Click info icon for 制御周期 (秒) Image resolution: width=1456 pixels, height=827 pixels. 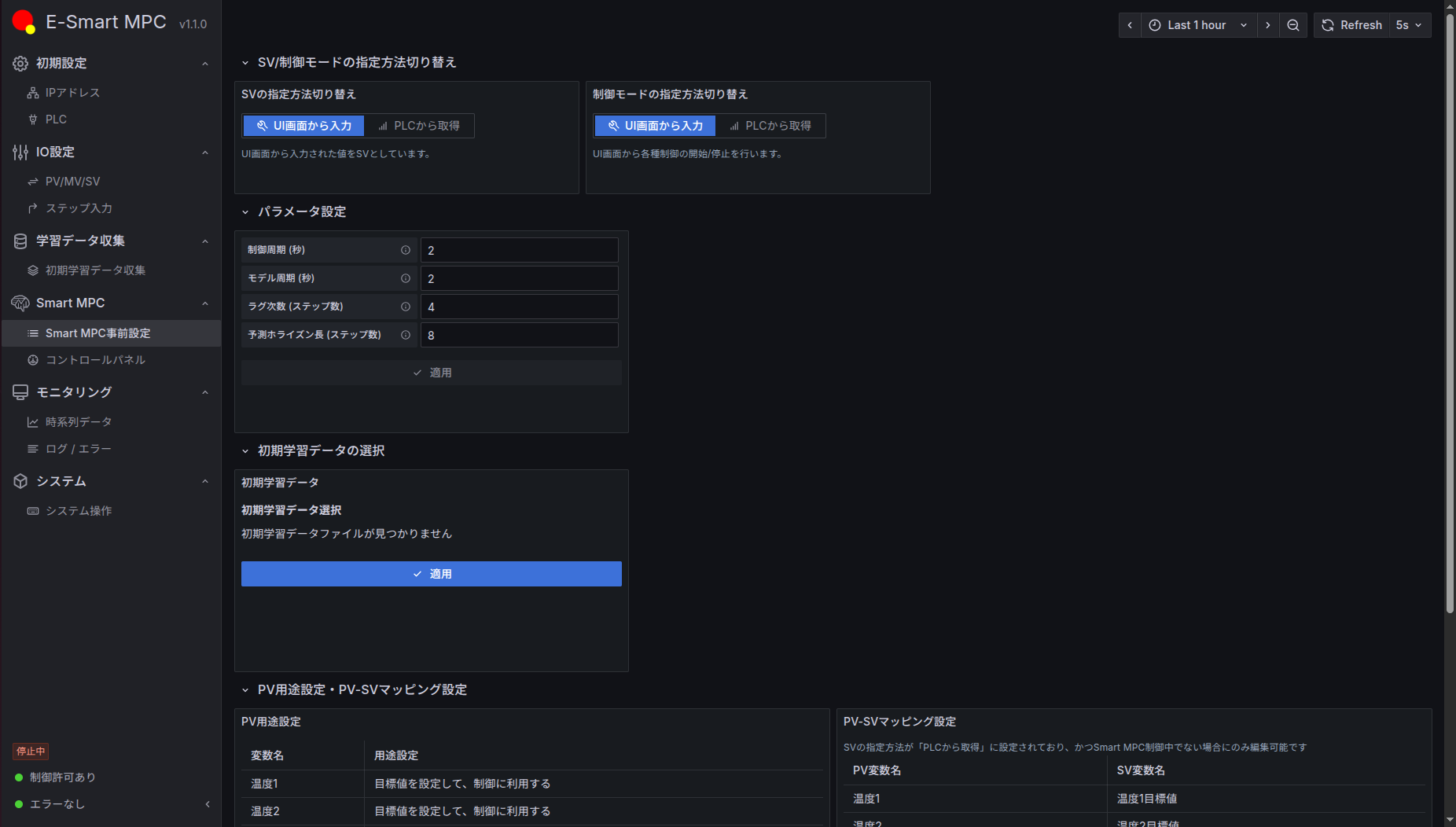pyautogui.click(x=406, y=250)
